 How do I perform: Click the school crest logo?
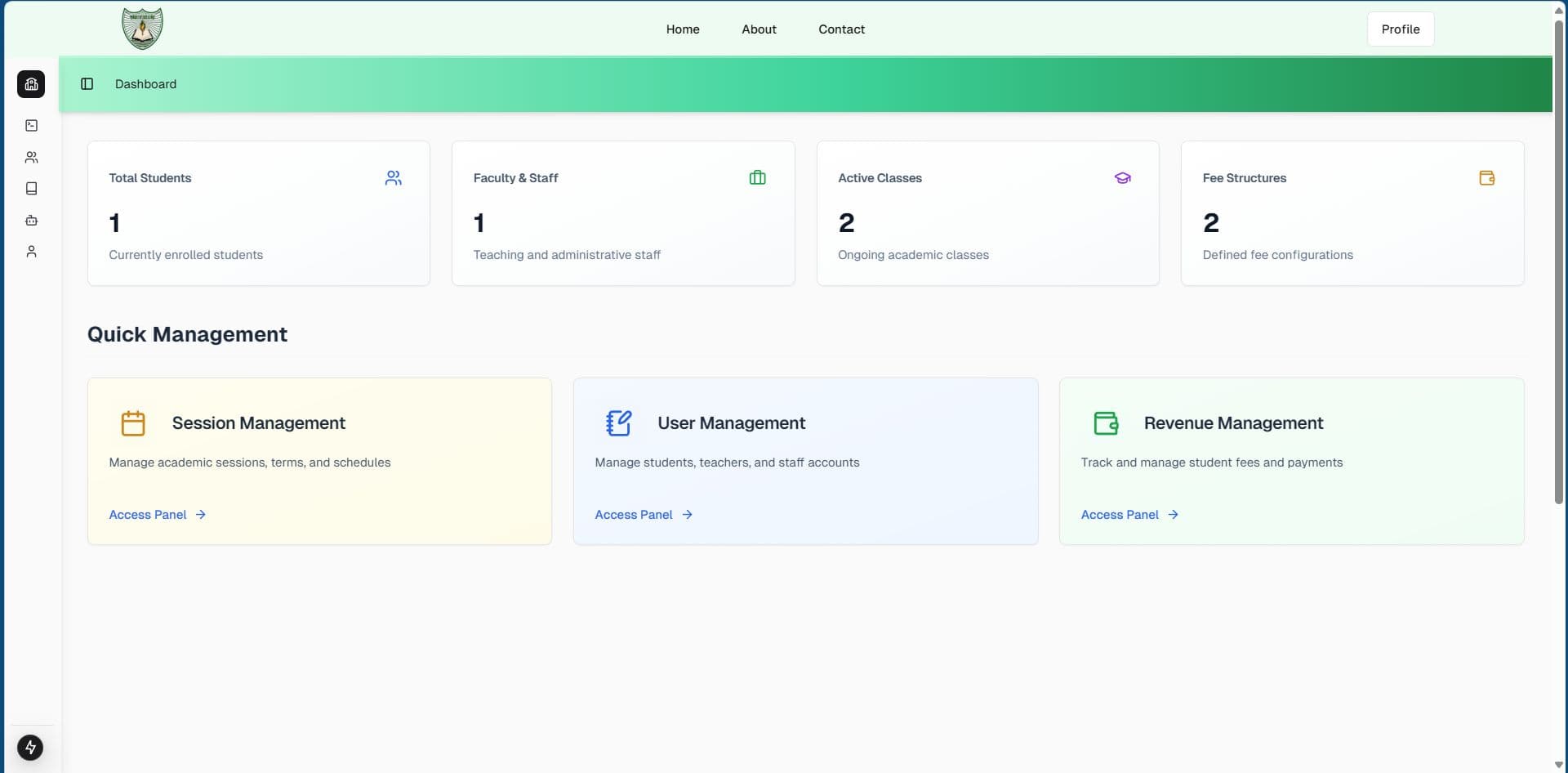[142, 29]
